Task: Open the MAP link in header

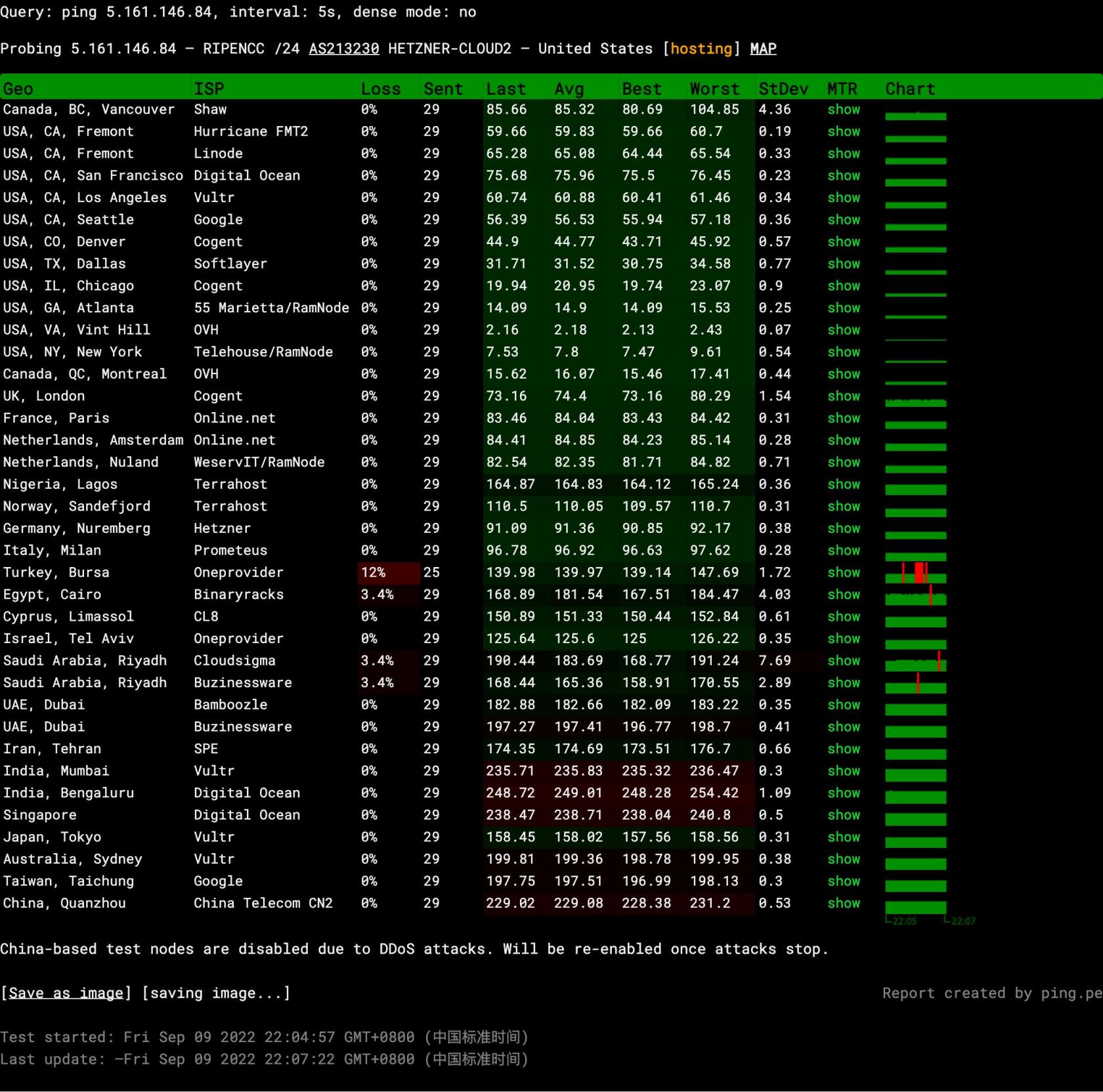Action: (763, 49)
